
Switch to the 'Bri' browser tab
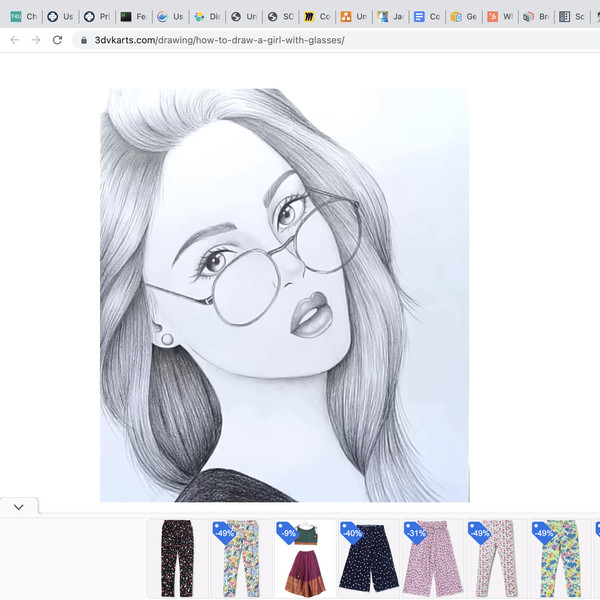536,17
